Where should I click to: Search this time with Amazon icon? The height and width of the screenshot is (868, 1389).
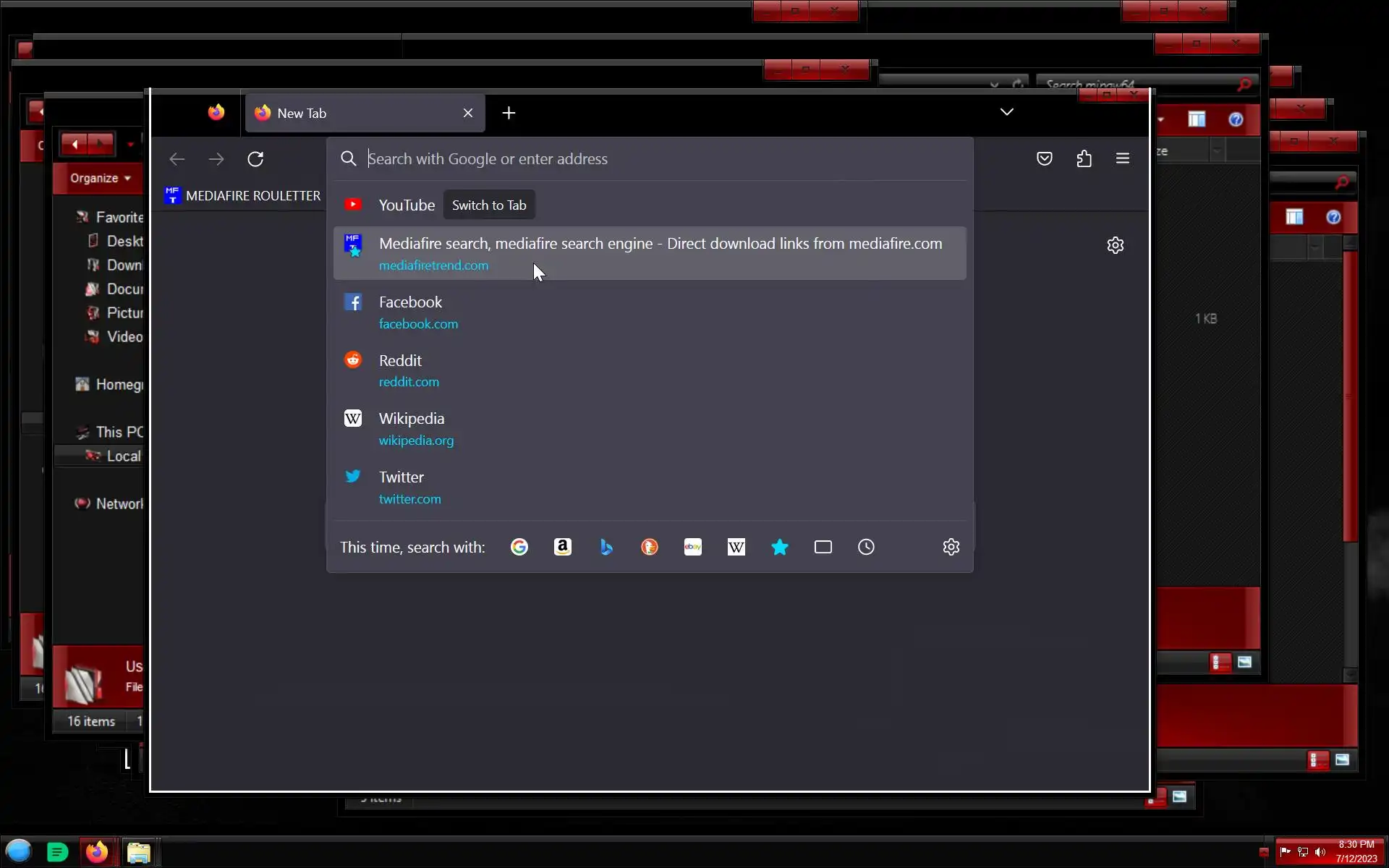563,547
